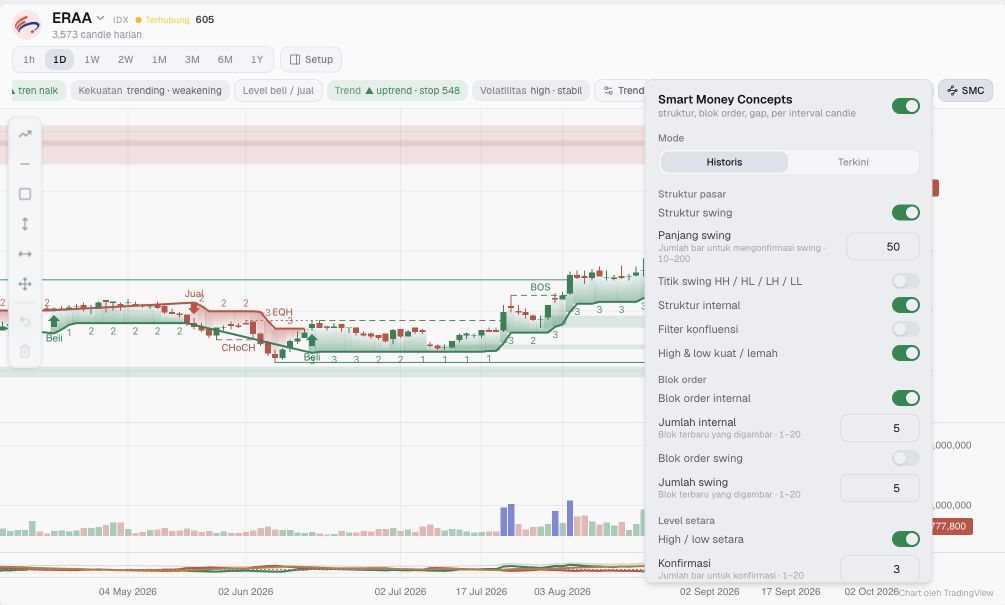Click the SMC indicator button

(x=965, y=90)
